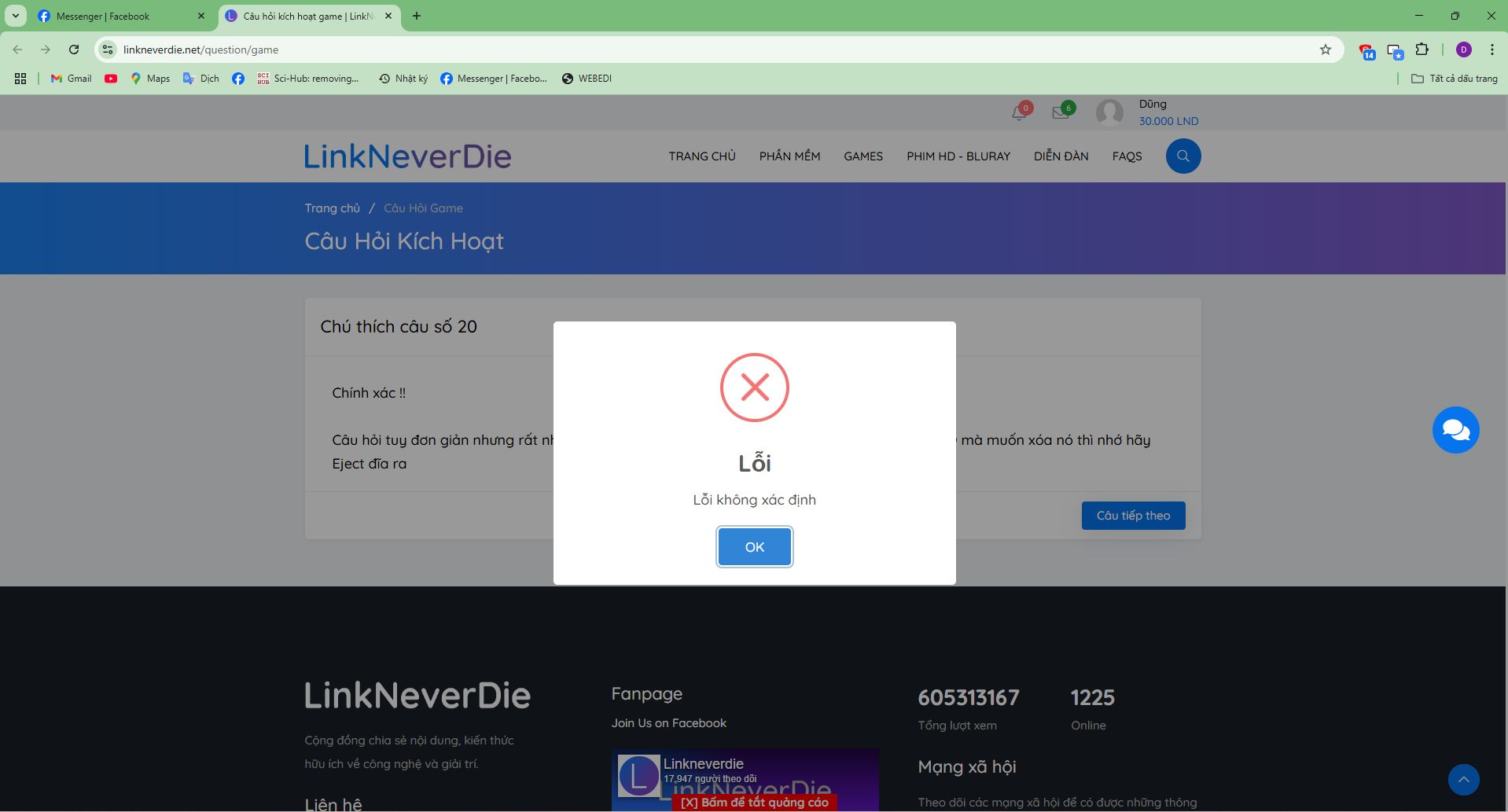Click the 'Câu tiếp theo' button
1508x812 pixels.
point(1133,516)
